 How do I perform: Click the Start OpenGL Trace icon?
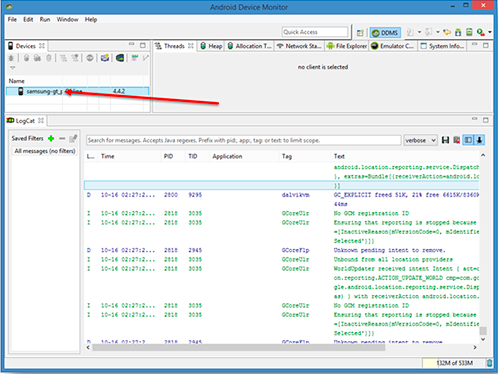[146, 58]
